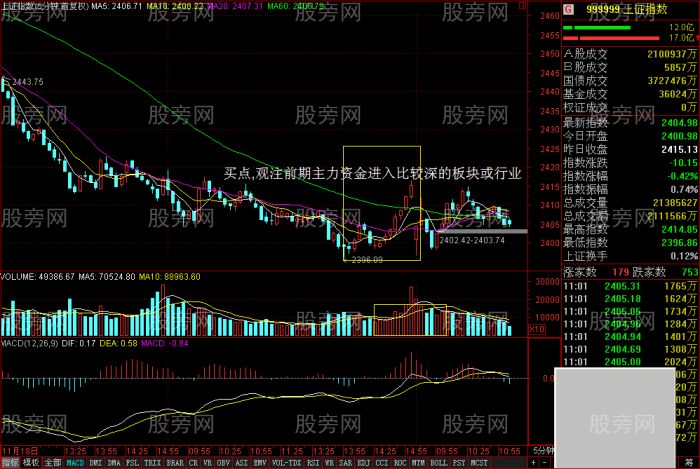Click the 基金成交 row

point(630,94)
